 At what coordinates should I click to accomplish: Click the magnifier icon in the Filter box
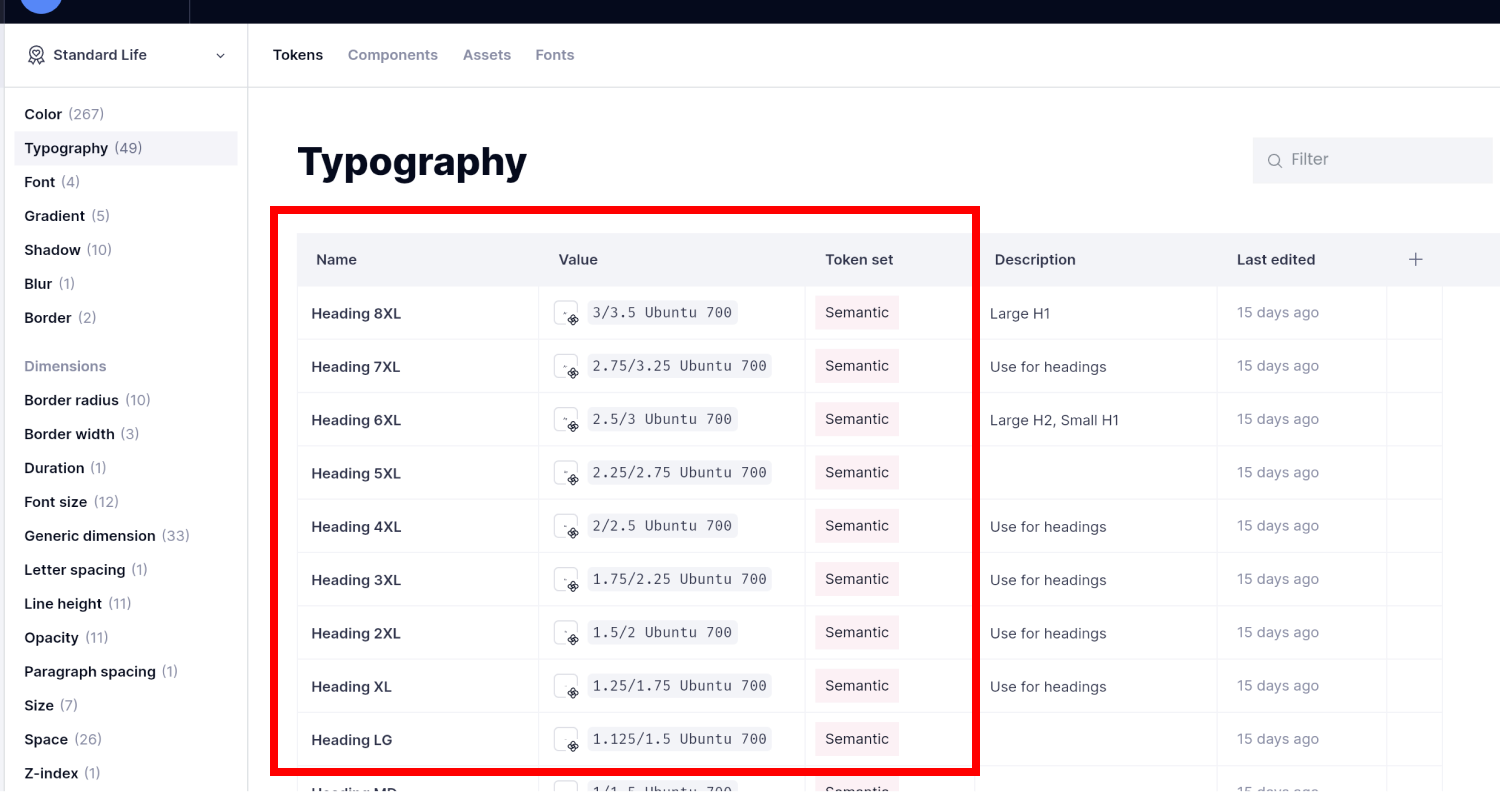click(x=1274, y=160)
